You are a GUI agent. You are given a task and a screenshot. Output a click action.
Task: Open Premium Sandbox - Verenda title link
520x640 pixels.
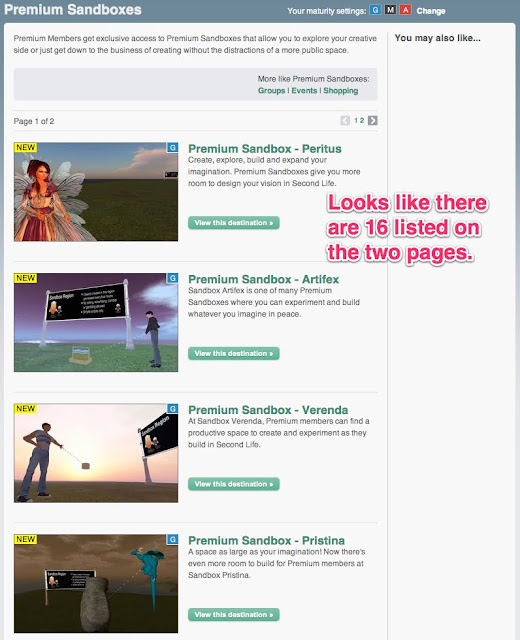268,410
